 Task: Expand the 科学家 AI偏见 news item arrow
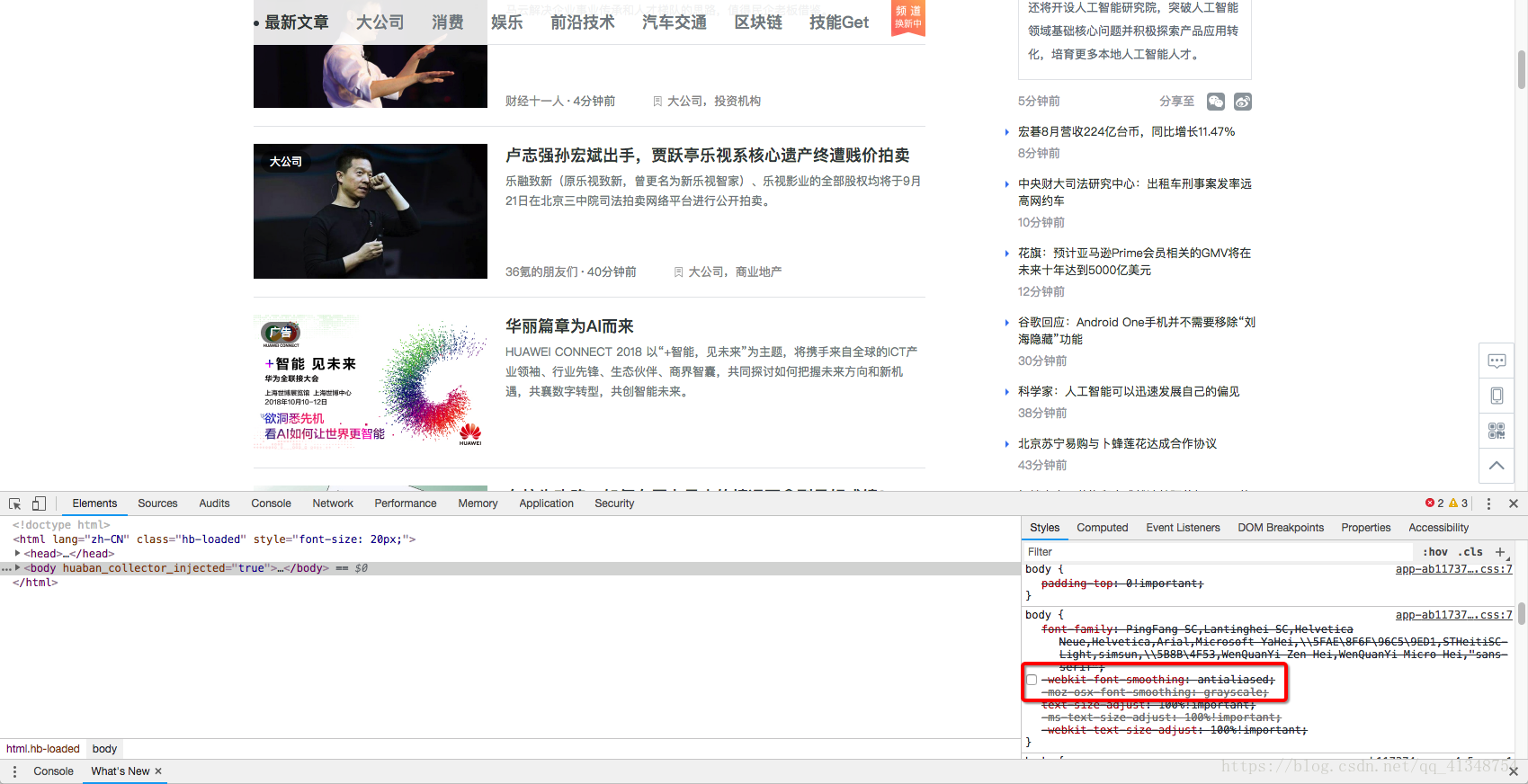tap(1006, 392)
